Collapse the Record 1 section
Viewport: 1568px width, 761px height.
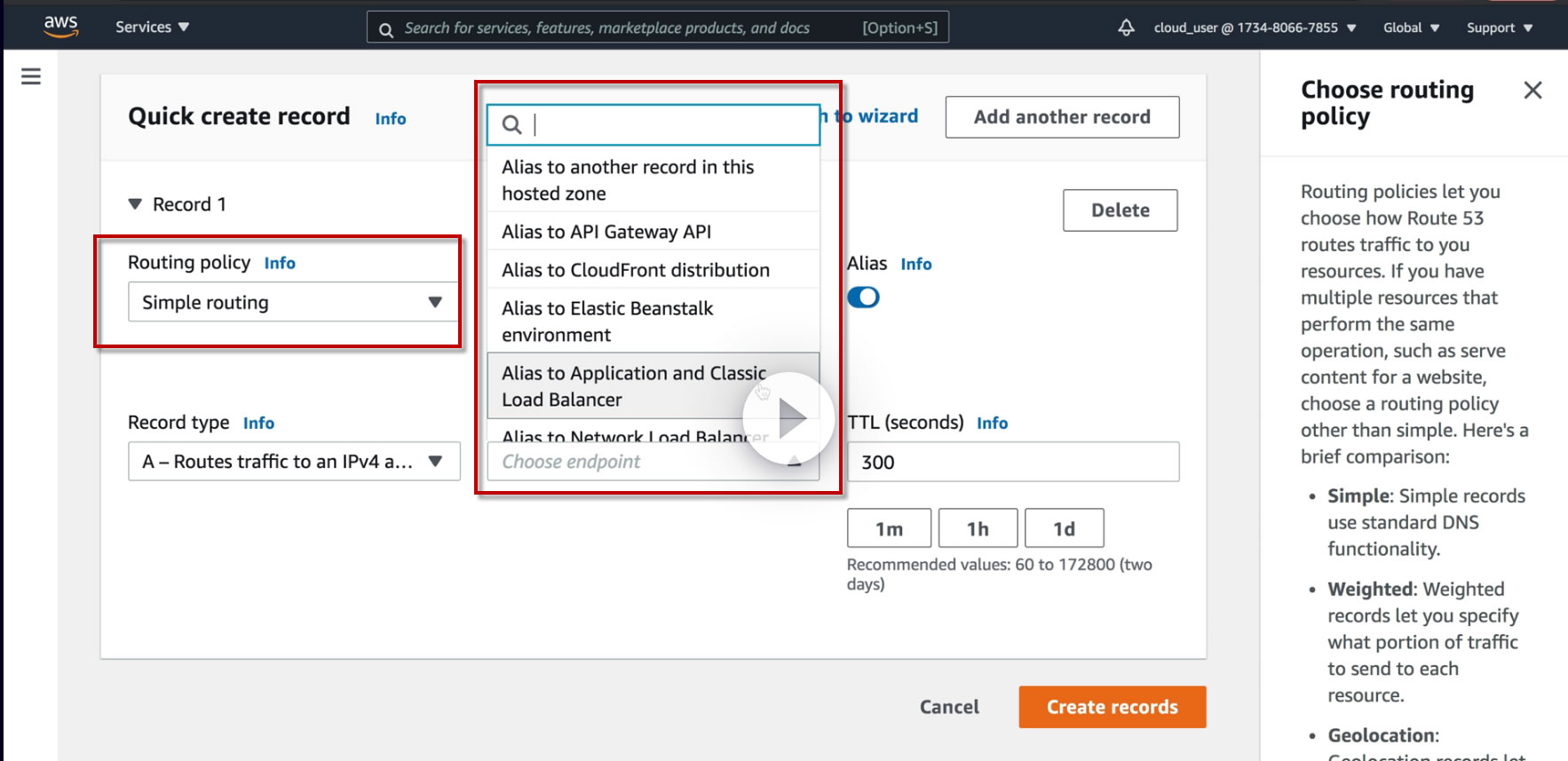[135, 204]
